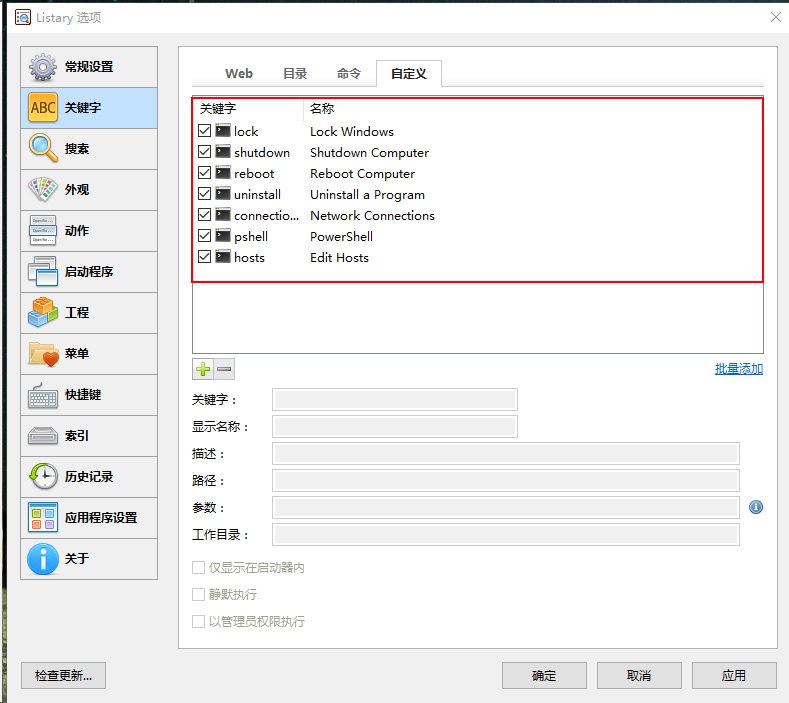Viewport: 789px width, 703px height.
Task: Uncheck the shutdown keyword checkbox
Action: tap(204, 151)
